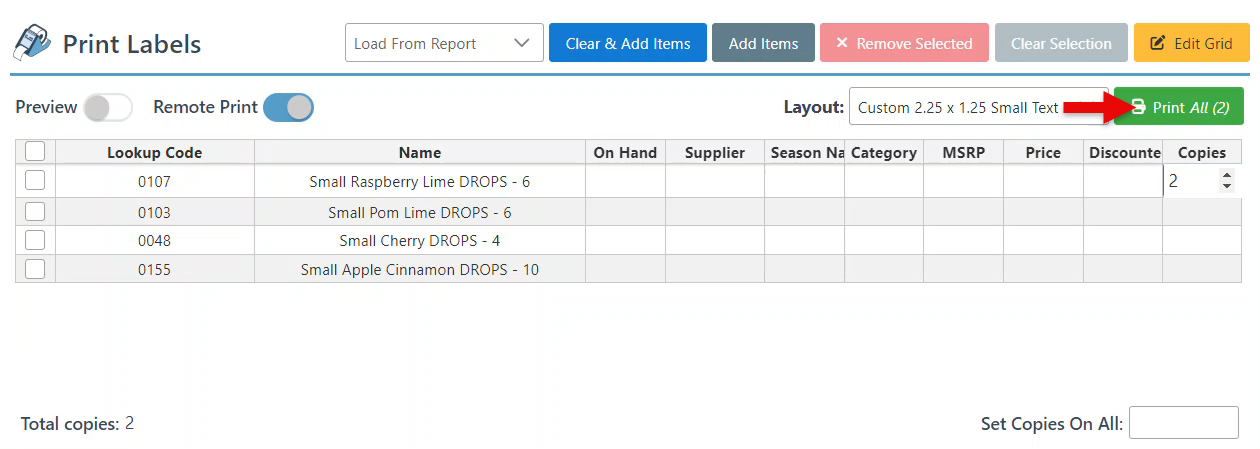Image resolution: width=1260 pixels, height=449 pixels.
Task: Click the Copies cell for item 0103
Action: [x=1200, y=212]
